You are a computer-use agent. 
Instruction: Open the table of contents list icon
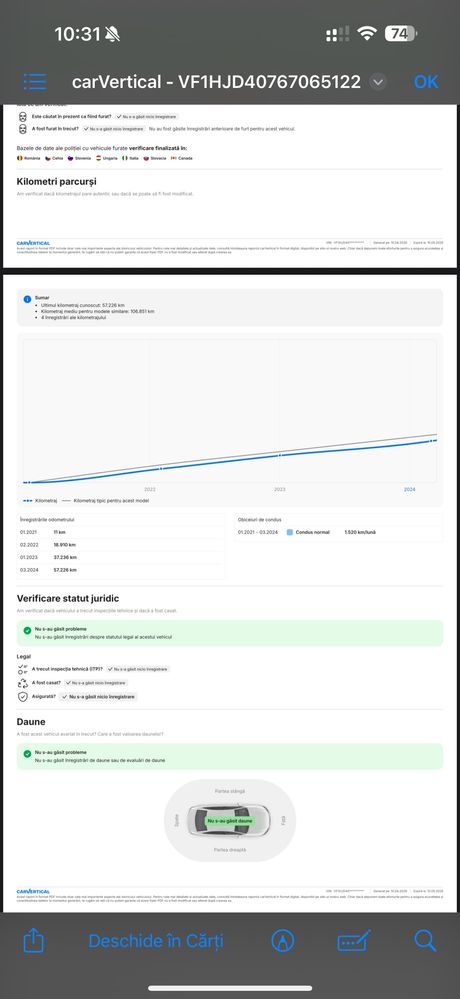tap(35, 82)
